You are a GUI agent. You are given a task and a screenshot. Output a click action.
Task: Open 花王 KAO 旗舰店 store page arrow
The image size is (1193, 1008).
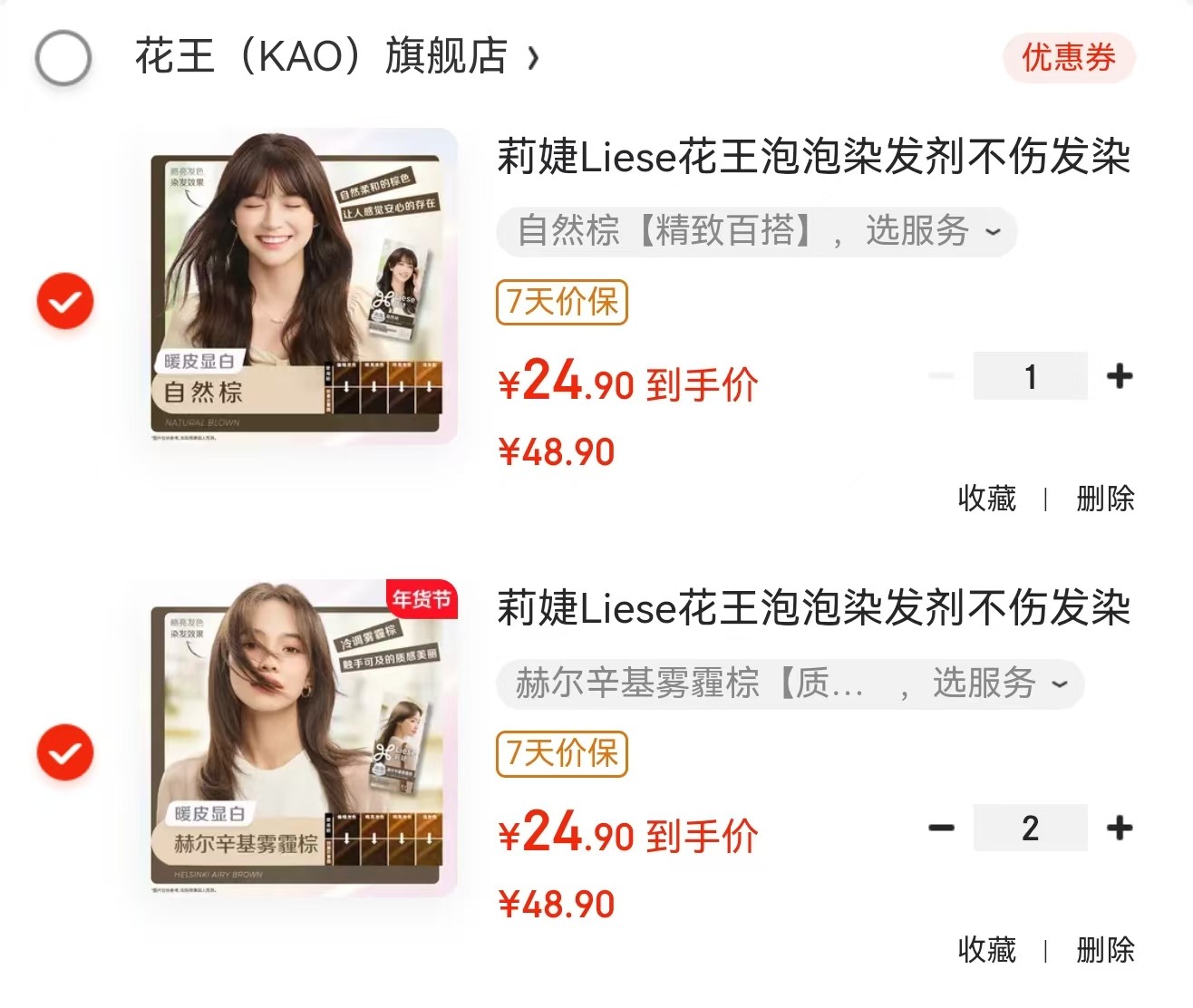(533, 58)
